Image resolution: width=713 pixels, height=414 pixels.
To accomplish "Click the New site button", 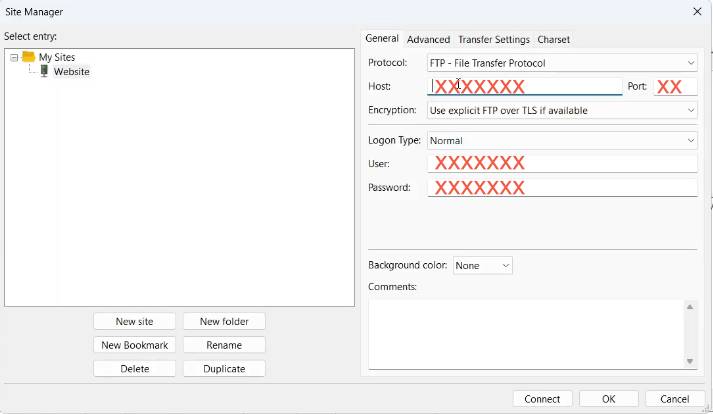I will tap(134, 322).
